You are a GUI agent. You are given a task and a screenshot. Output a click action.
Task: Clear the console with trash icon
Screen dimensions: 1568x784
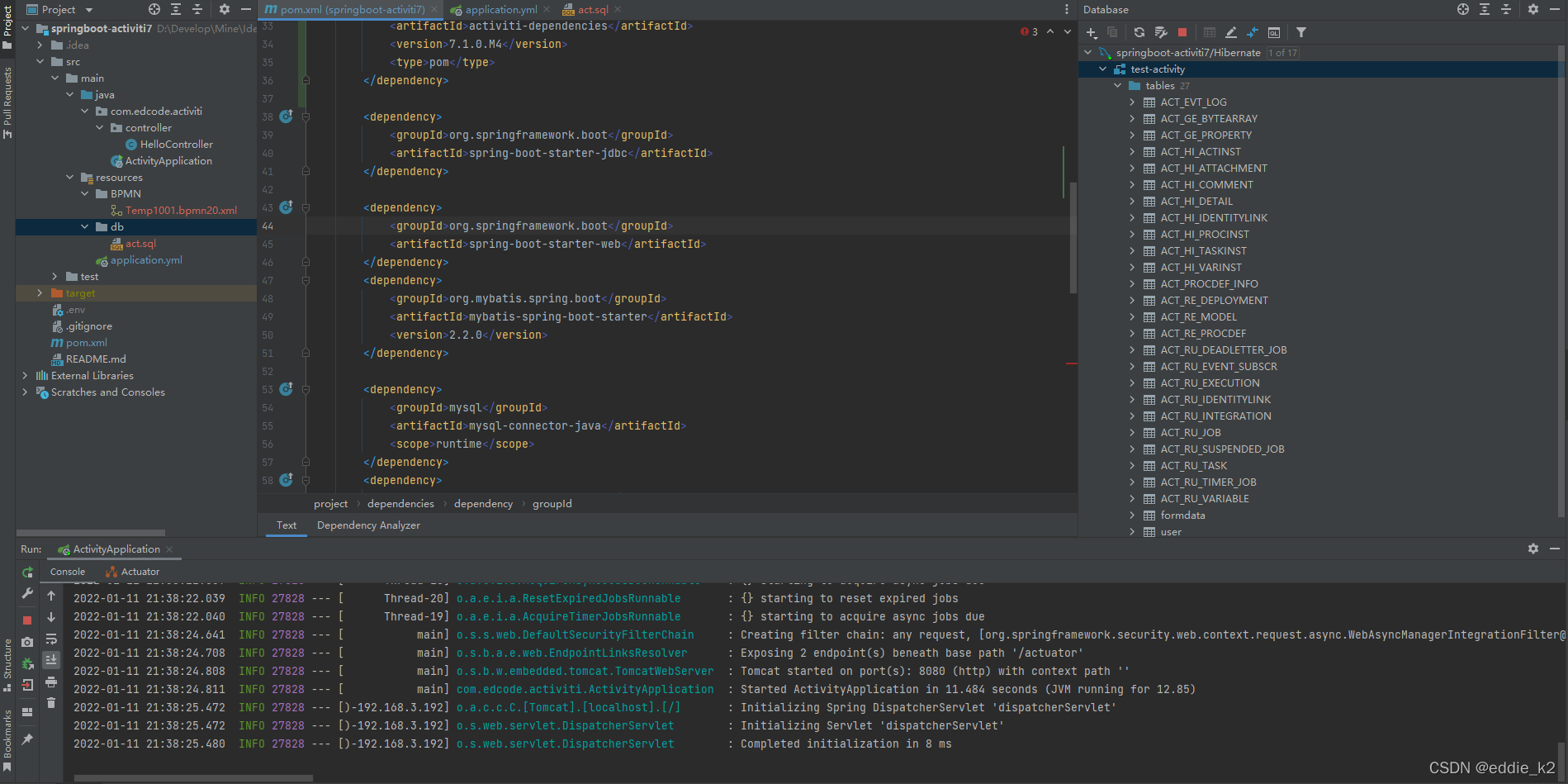tap(51, 703)
